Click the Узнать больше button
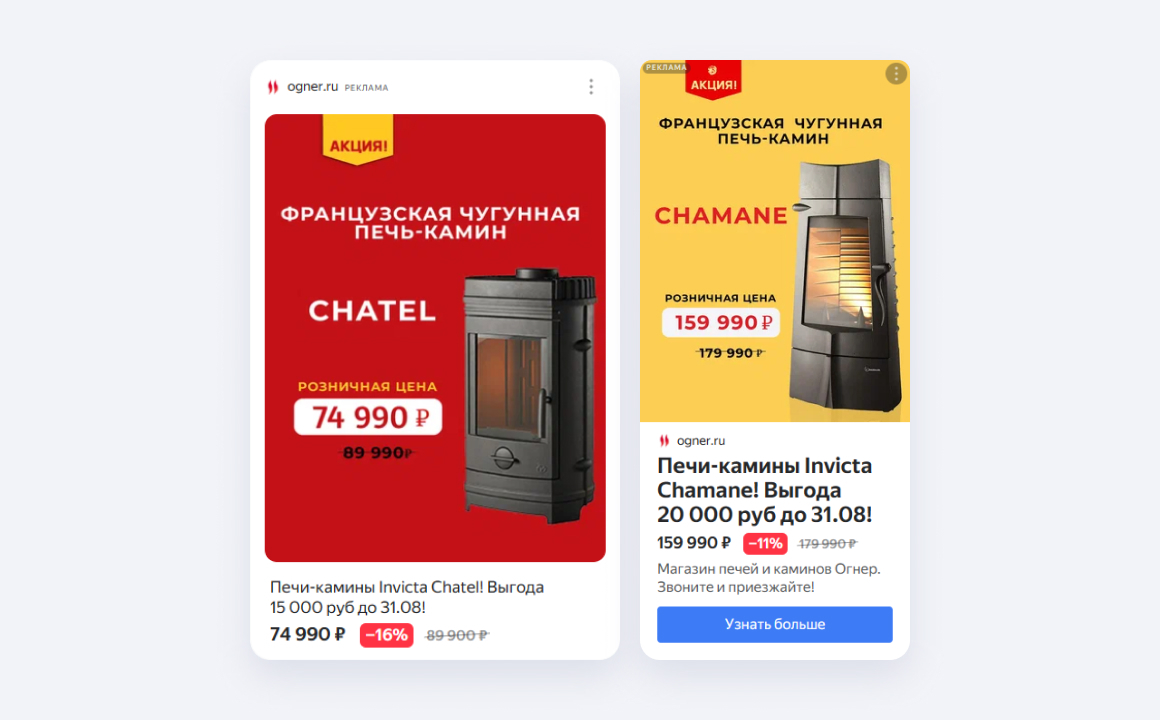 click(x=775, y=625)
